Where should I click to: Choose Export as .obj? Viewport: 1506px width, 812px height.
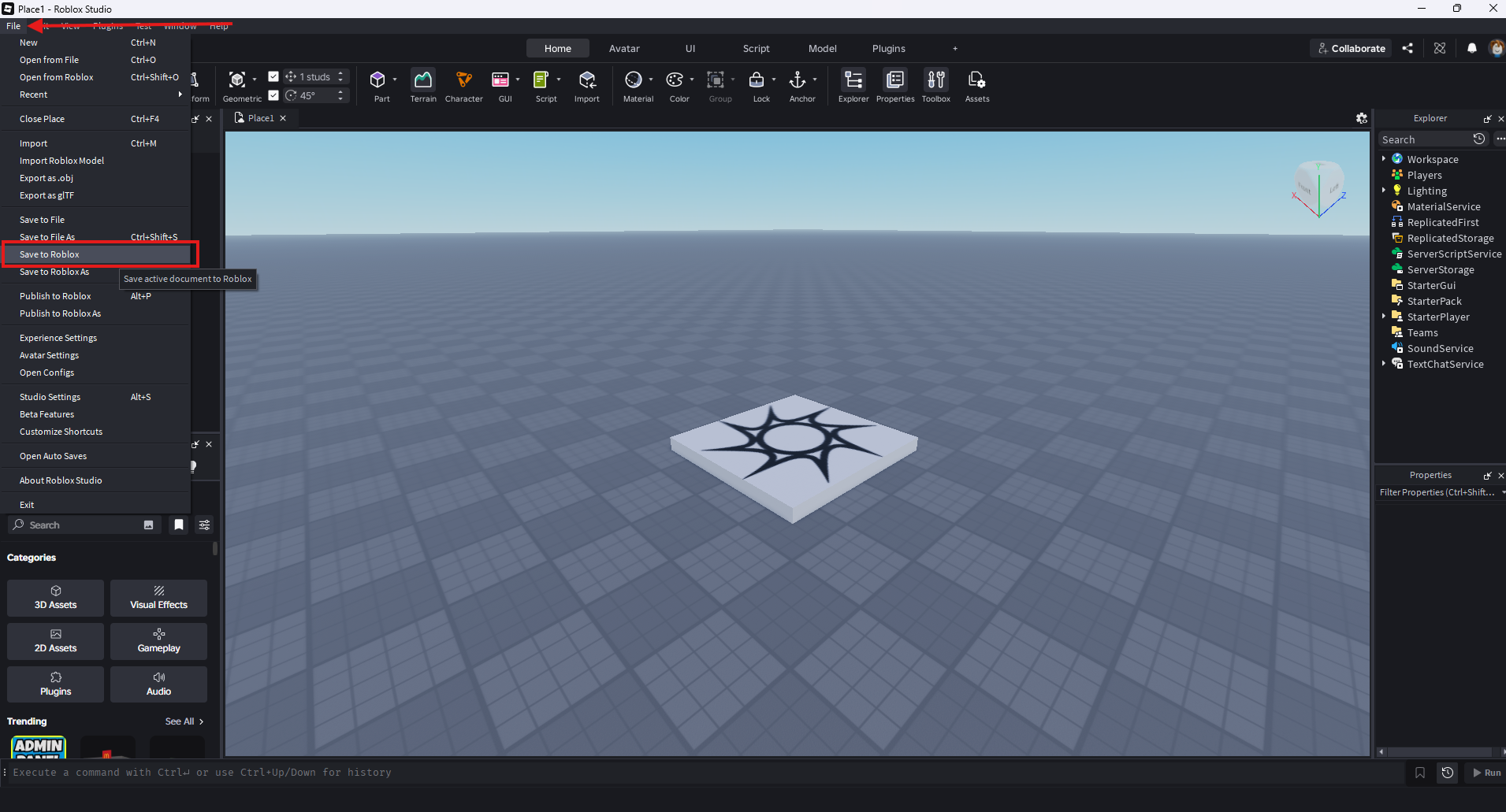(x=96, y=178)
